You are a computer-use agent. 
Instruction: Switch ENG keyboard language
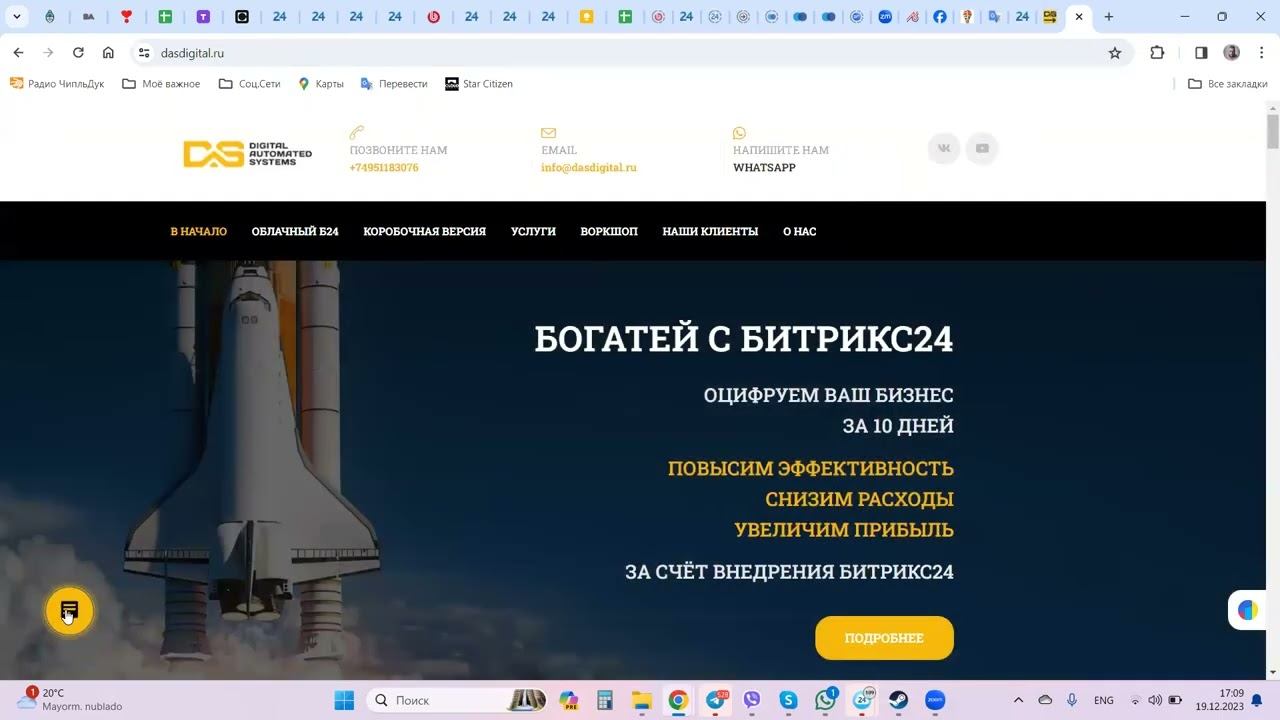tap(1104, 700)
